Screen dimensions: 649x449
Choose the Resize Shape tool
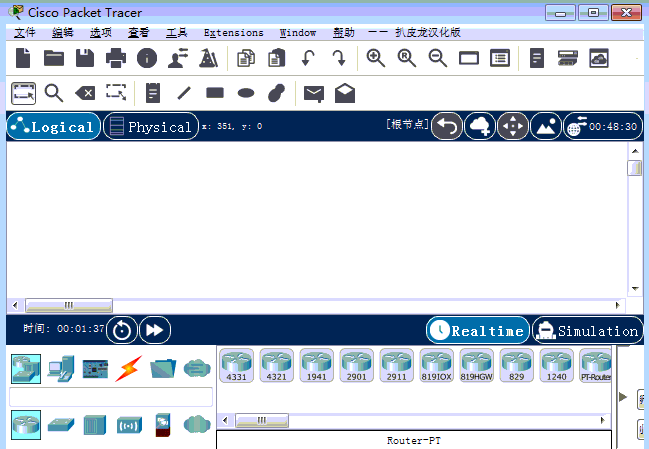coord(116,92)
